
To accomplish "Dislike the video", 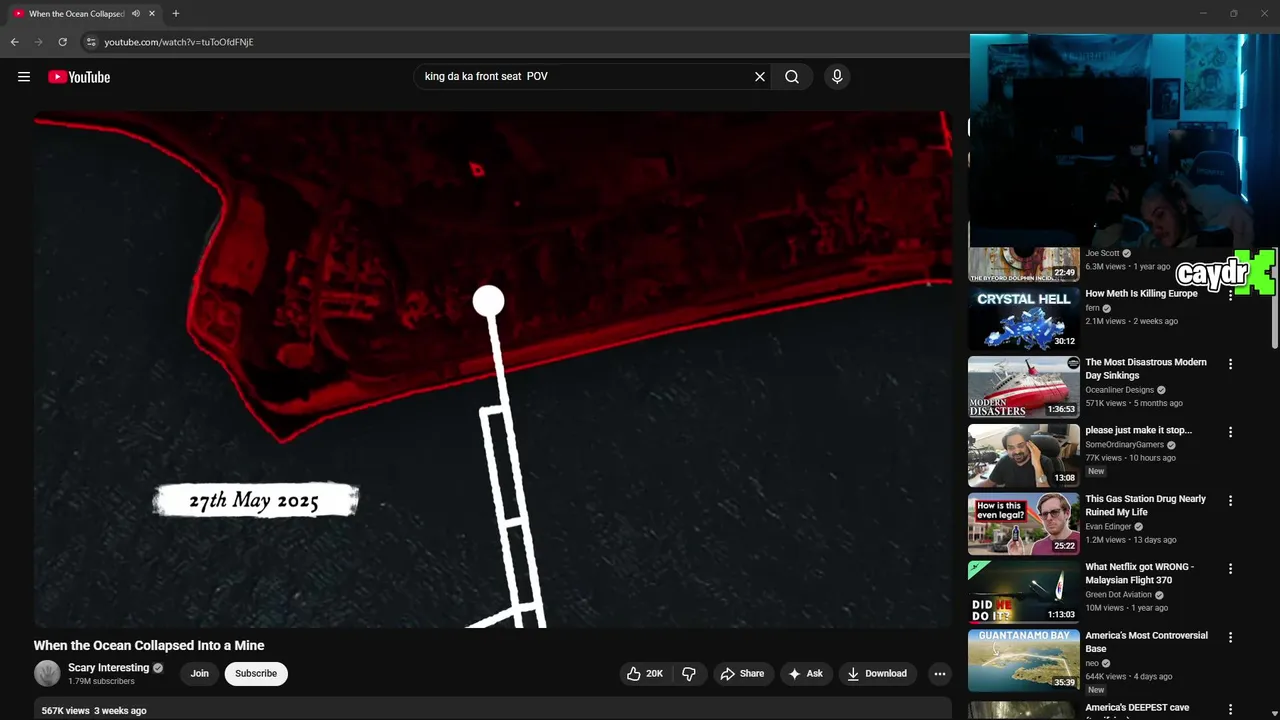I will [689, 674].
